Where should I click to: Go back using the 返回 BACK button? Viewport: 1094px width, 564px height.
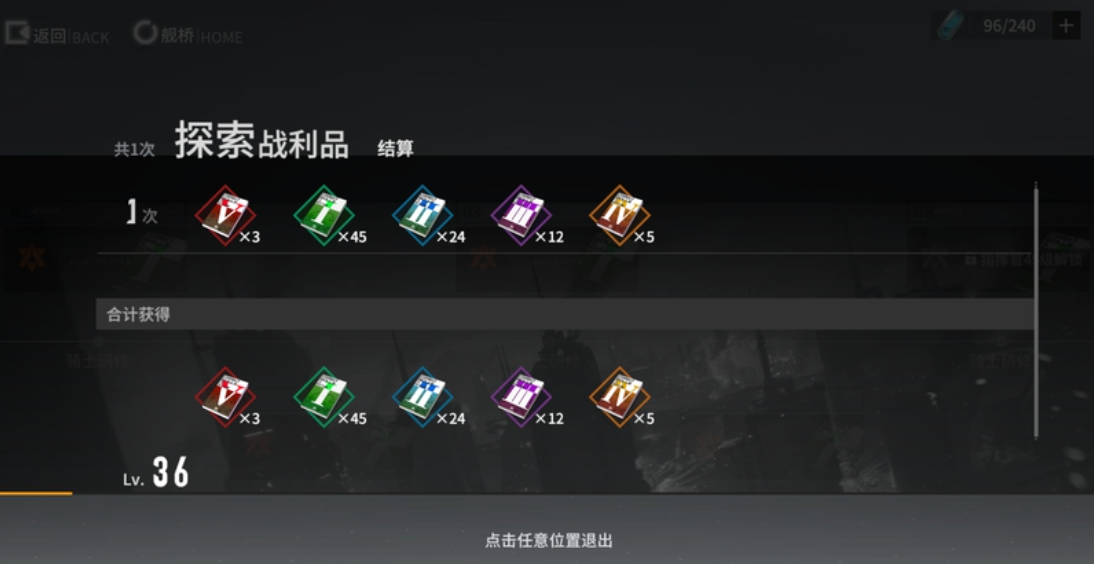(57, 35)
